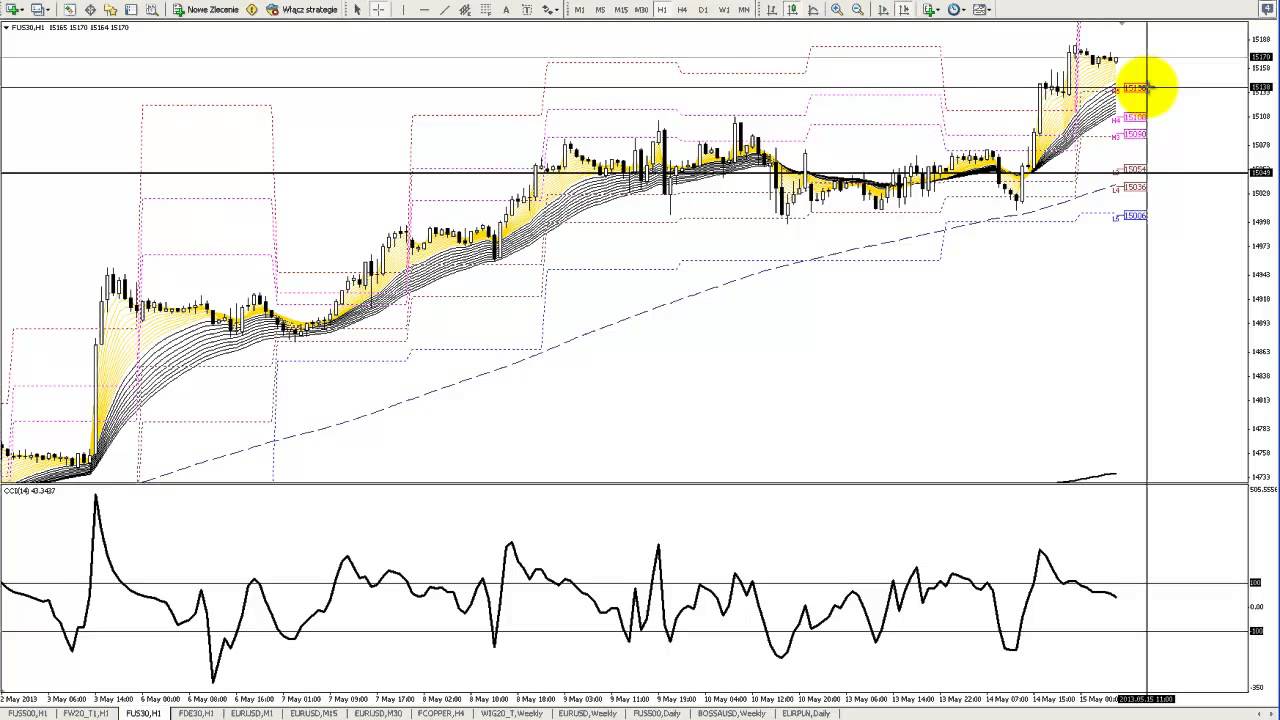The image size is (1280, 720).
Task: Open the Data Window icon
Action: coord(90,9)
